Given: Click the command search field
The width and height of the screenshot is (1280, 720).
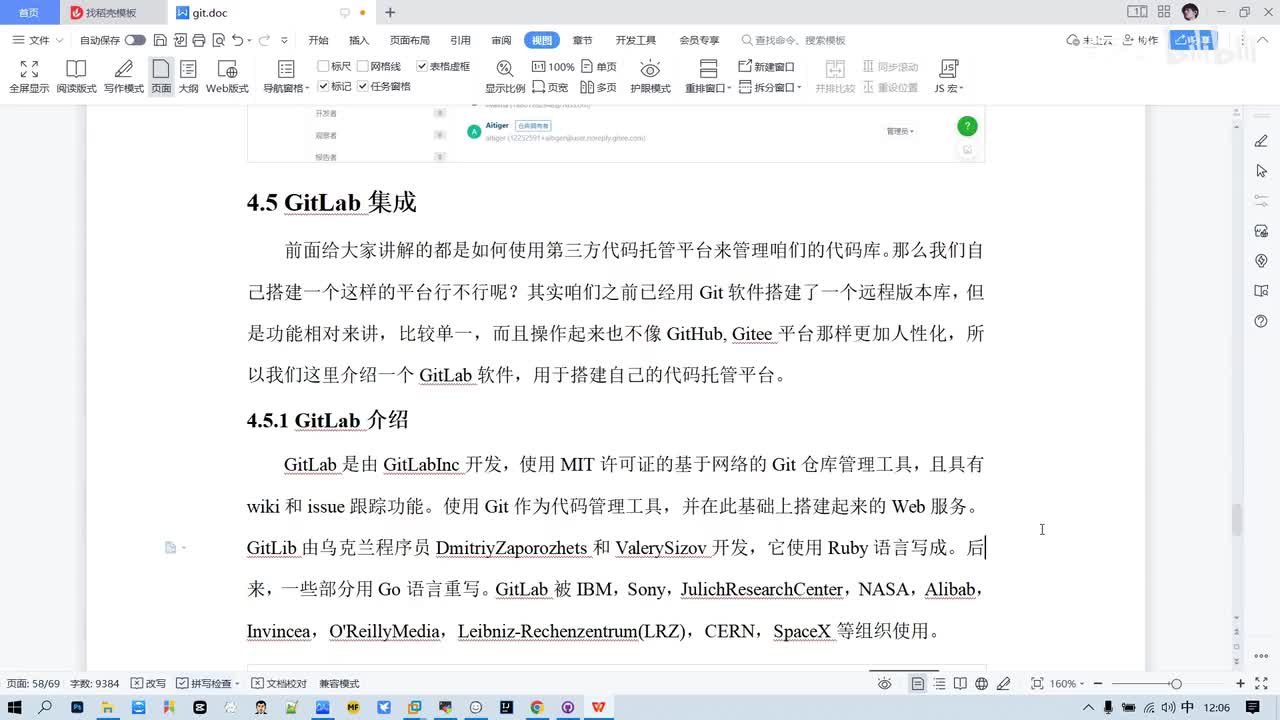Looking at the screenshot, I should (793, 40).
